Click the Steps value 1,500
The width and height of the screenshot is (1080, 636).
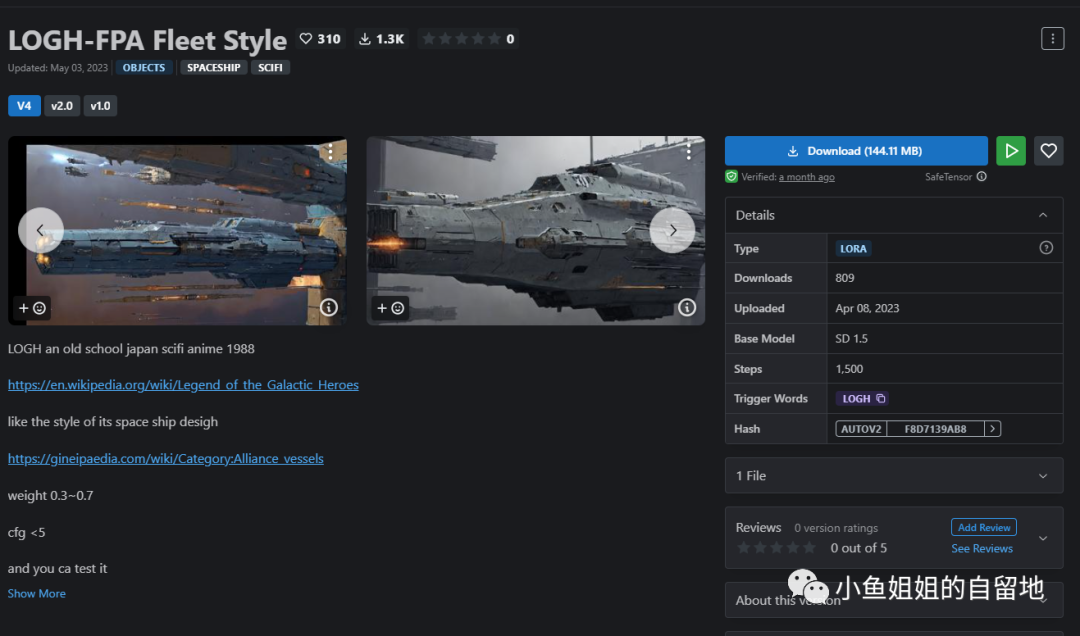coord(849,369)
